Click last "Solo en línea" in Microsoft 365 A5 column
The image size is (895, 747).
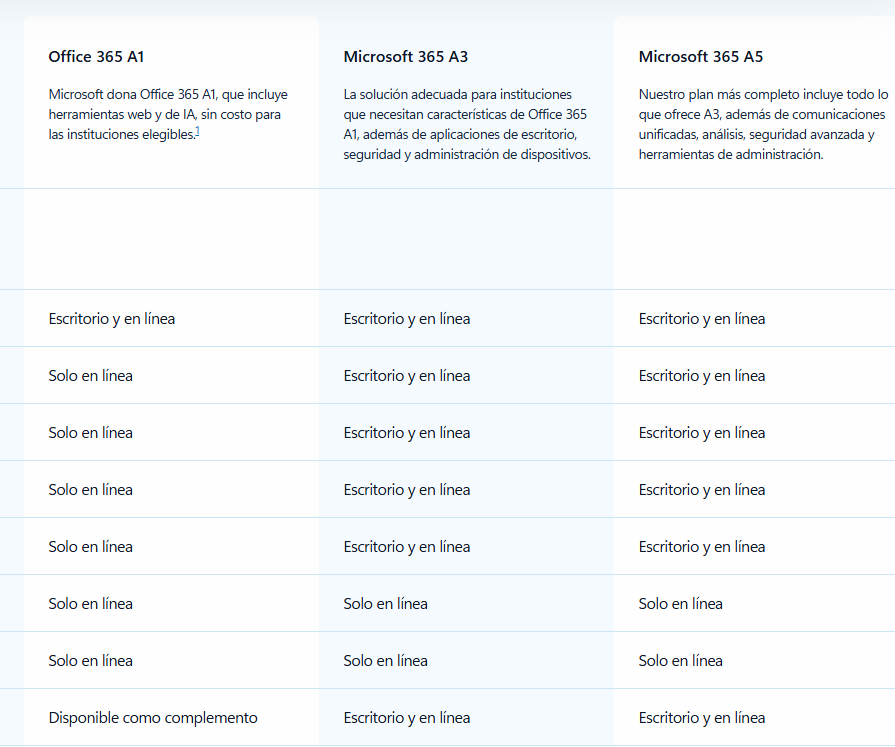(x=681, y=660)
